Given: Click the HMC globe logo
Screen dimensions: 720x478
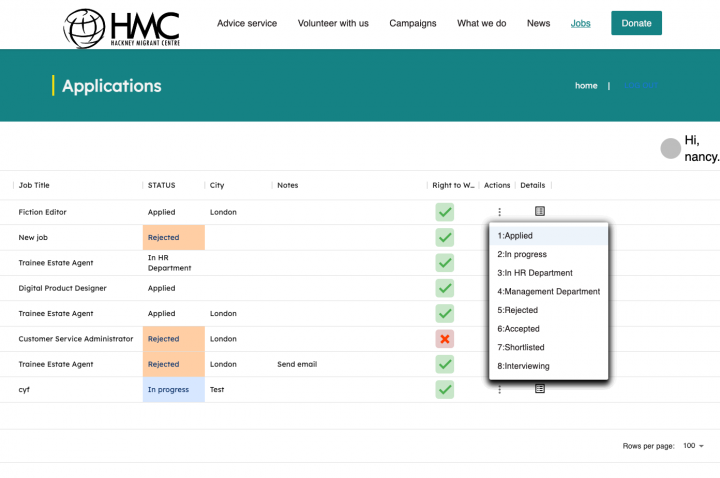Looking at the screenshot, I should point(86,29).
